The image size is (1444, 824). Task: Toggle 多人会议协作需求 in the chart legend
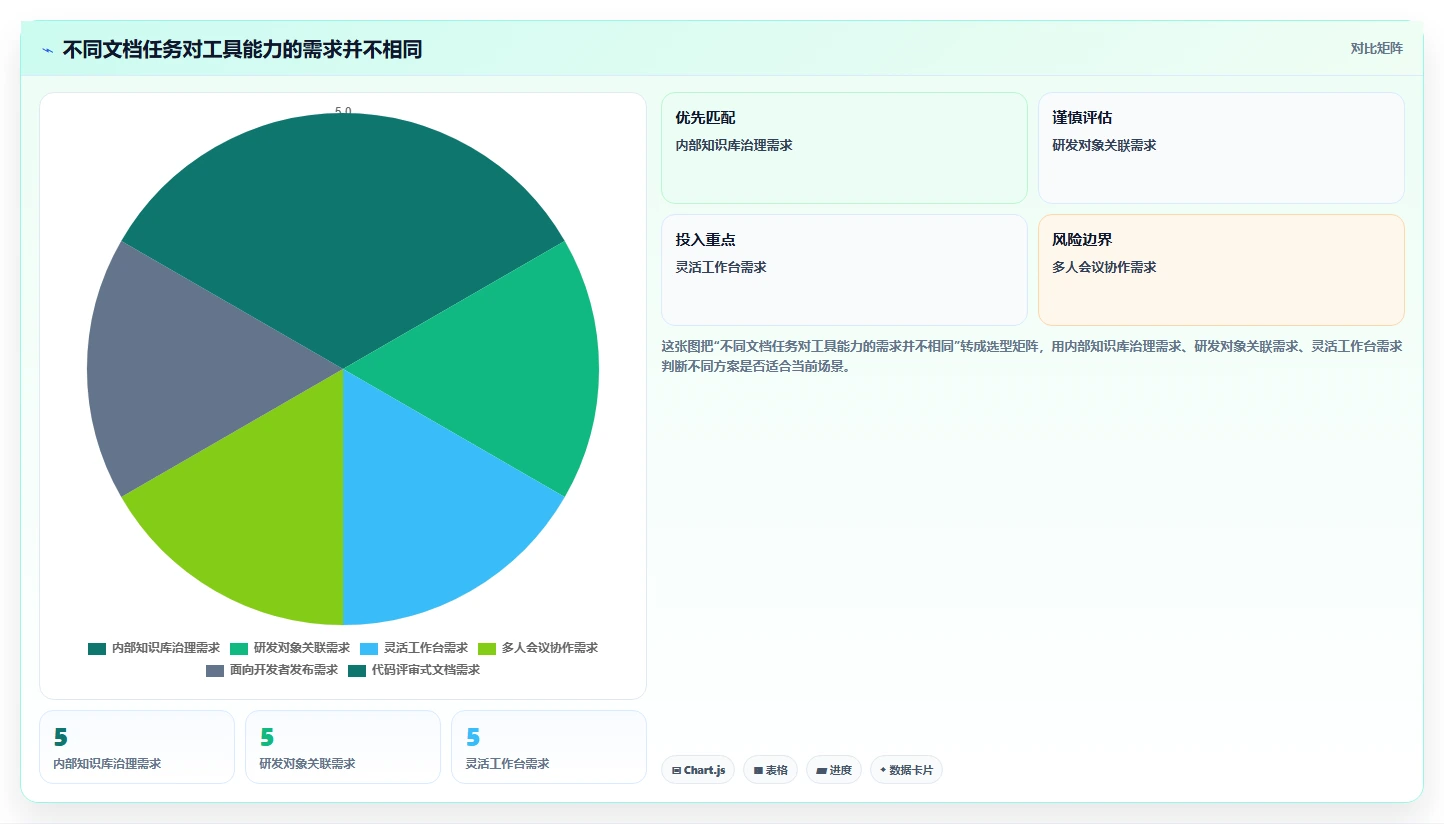pyautogui.click(x=538, y=648)
